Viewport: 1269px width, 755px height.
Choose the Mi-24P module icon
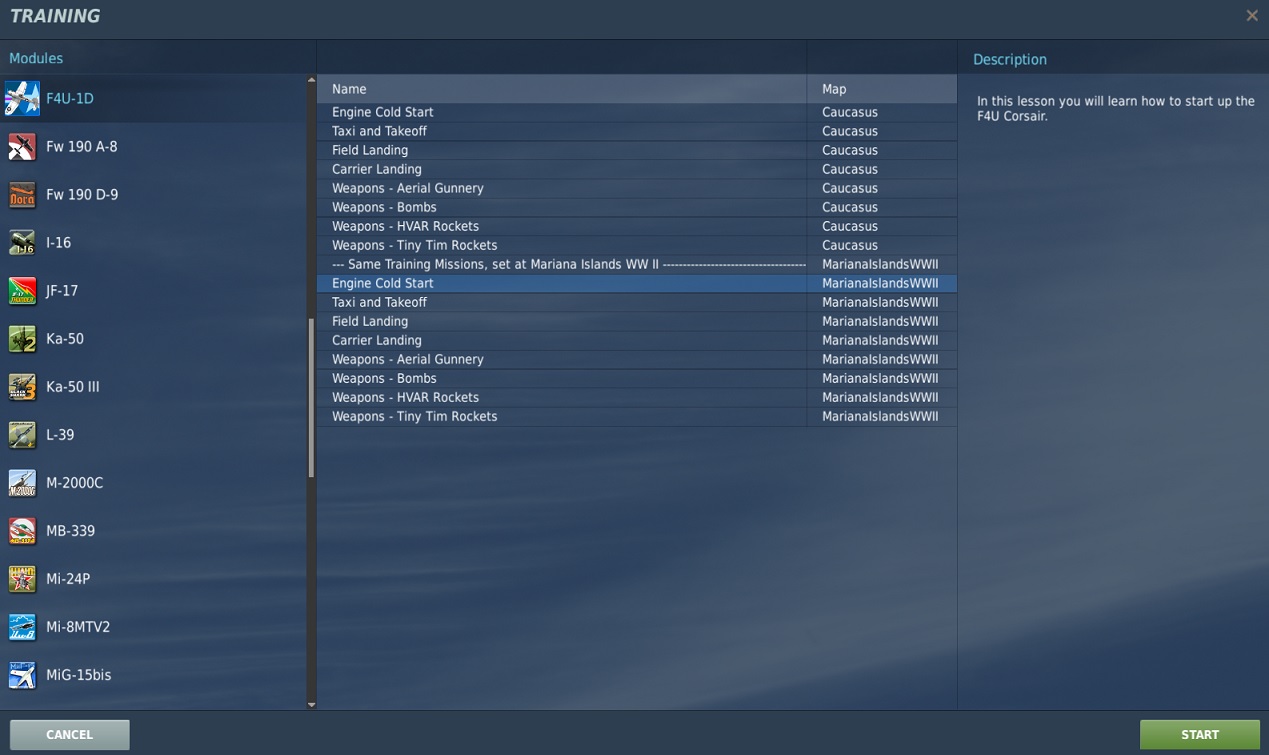(22, 579)
